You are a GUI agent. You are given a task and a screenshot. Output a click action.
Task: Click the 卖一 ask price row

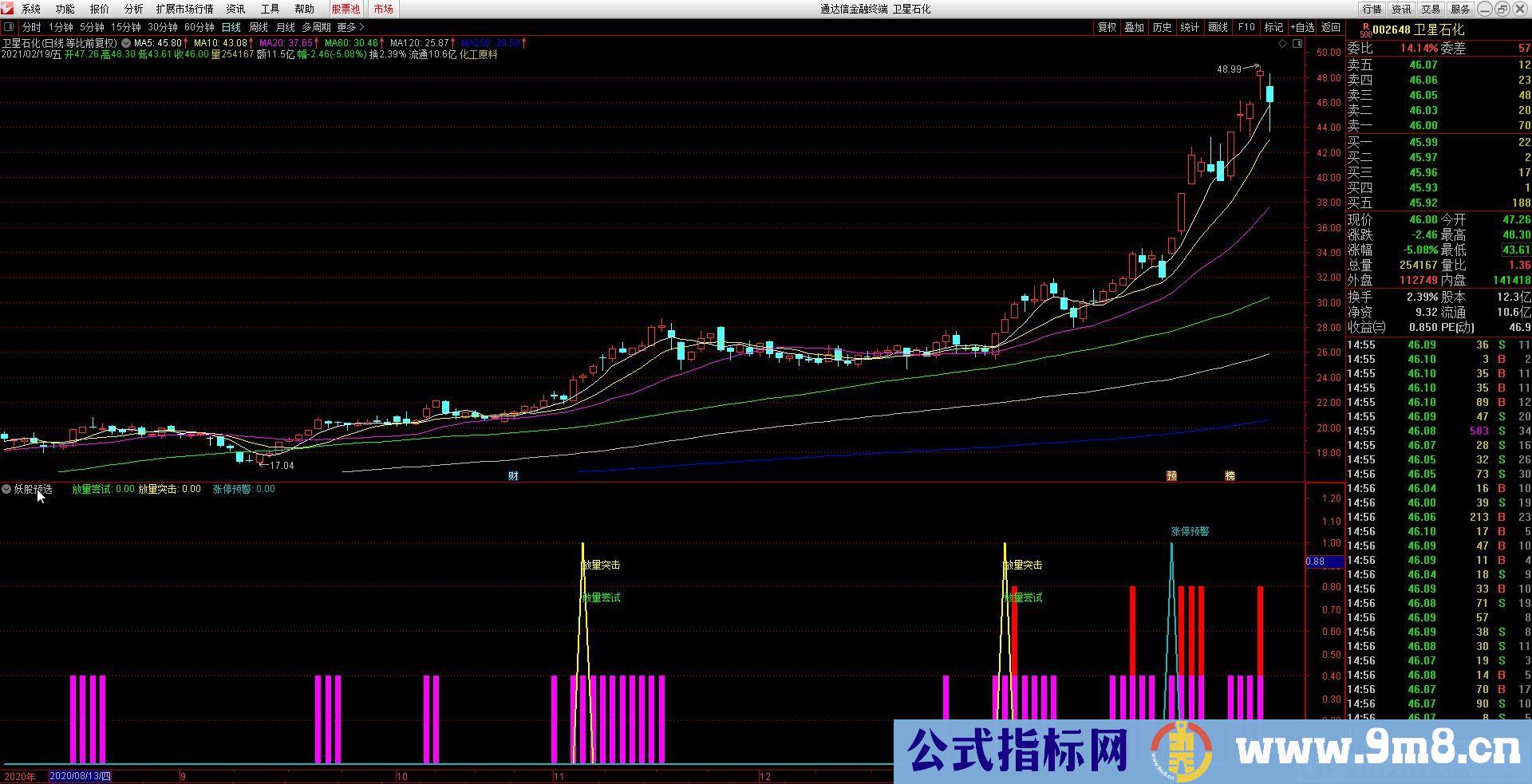[1439, 125]
